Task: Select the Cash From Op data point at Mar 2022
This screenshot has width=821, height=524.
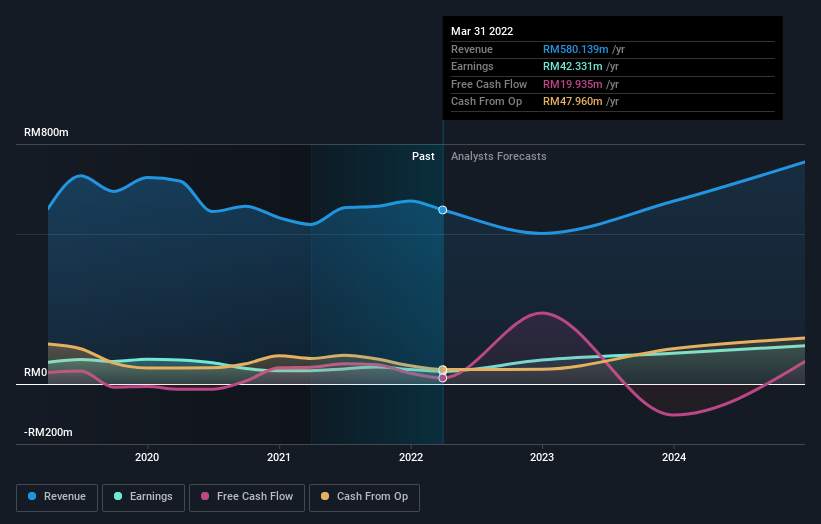Action: pyautogui.click(x=442, y=370)
